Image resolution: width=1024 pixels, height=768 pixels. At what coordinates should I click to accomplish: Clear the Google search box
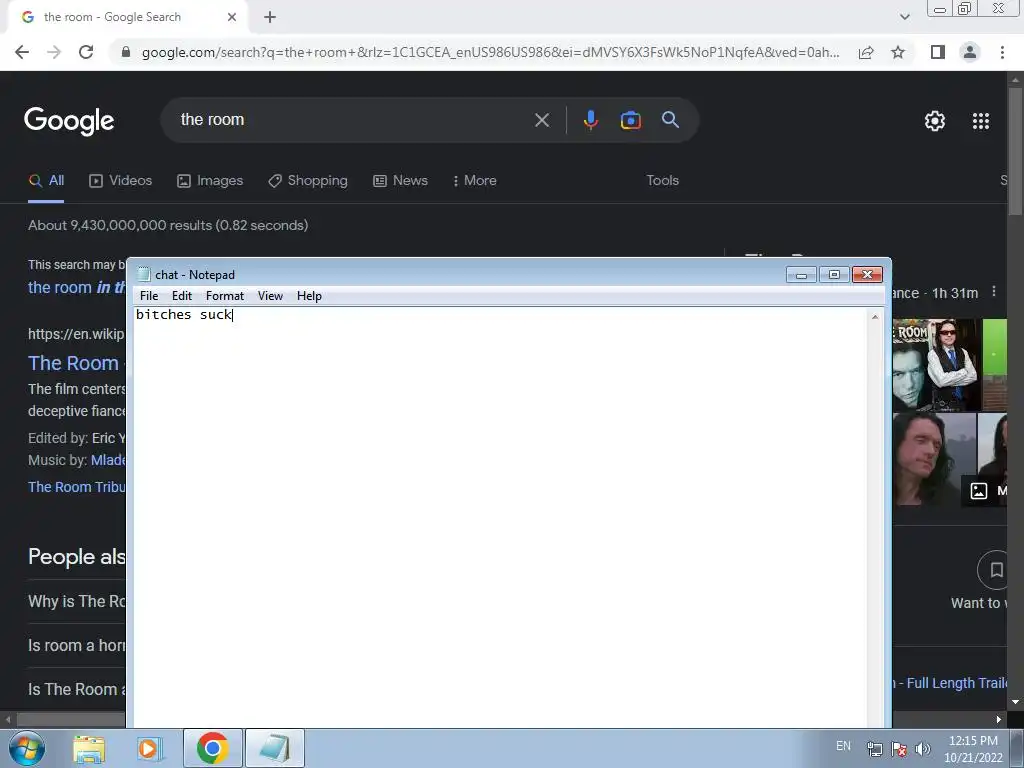[x=541, y=120]
